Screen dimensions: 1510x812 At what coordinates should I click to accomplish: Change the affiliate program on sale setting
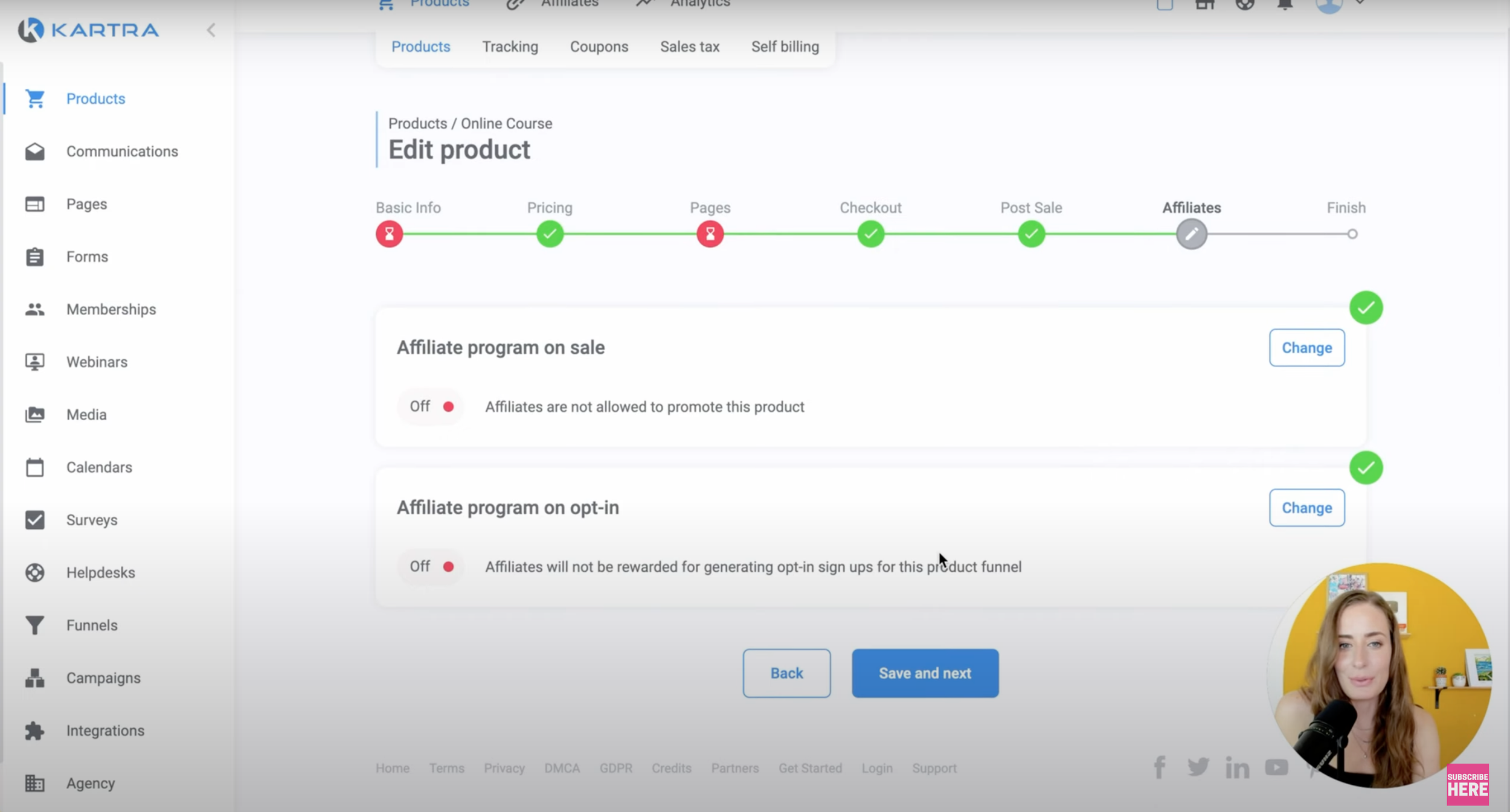[1306, 347]
